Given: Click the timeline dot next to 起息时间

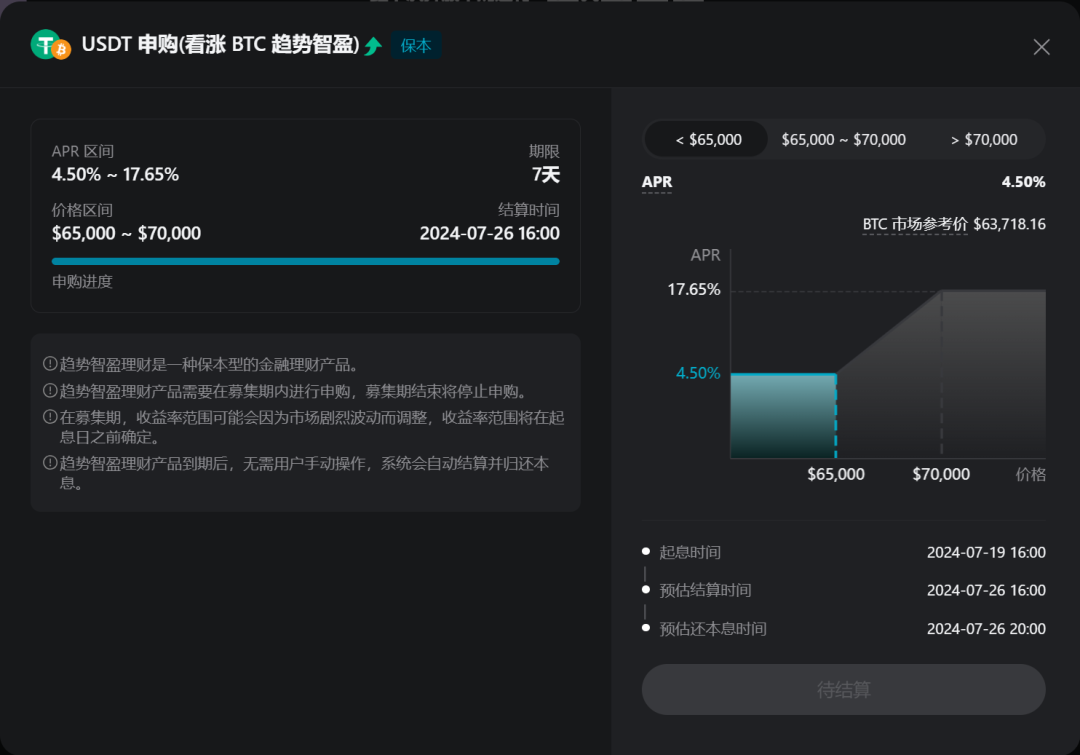Looking at the screenshot, I should coord(646,551).
